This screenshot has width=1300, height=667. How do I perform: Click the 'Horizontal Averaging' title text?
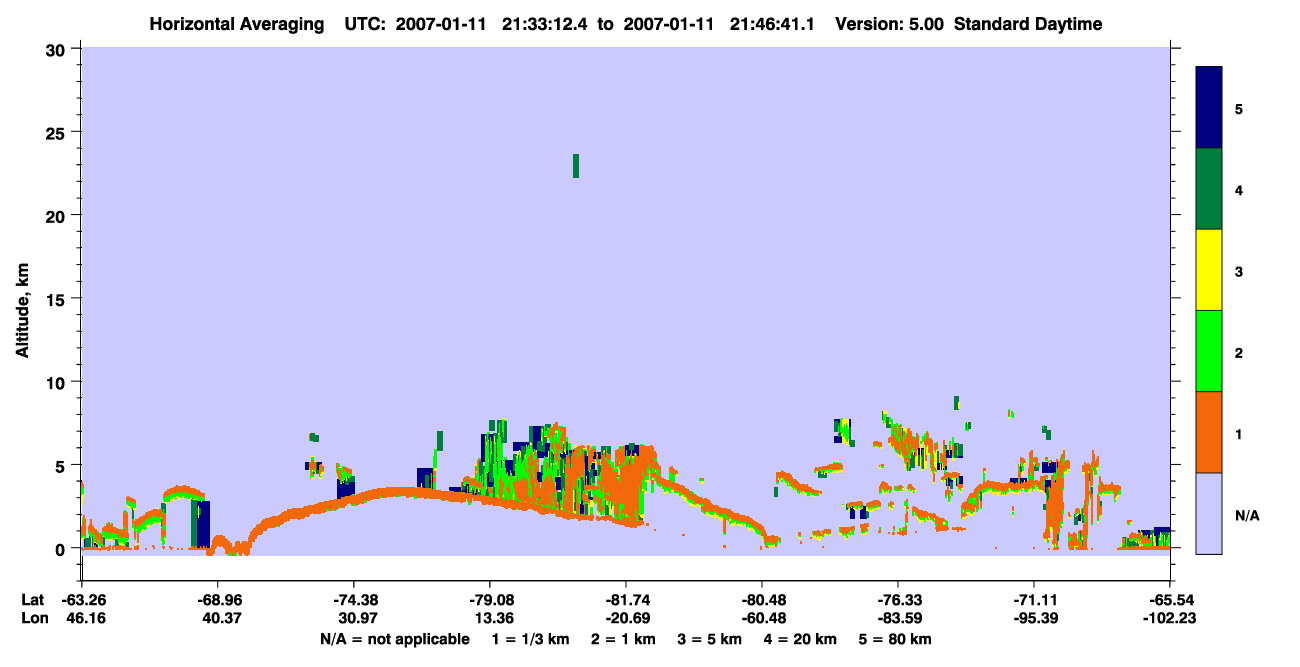pos(236,24)
